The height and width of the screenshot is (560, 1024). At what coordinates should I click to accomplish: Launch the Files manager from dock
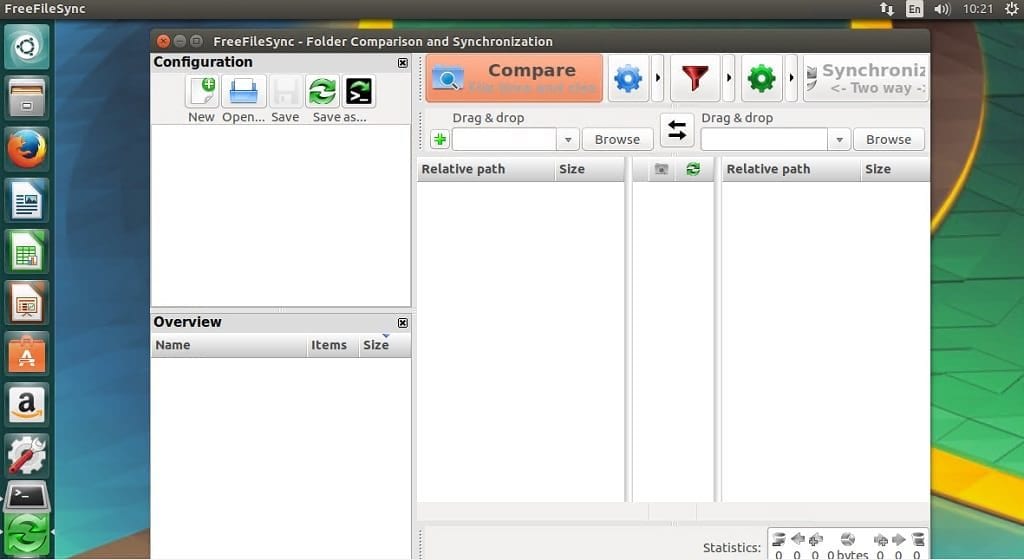(x=27, y=98)
